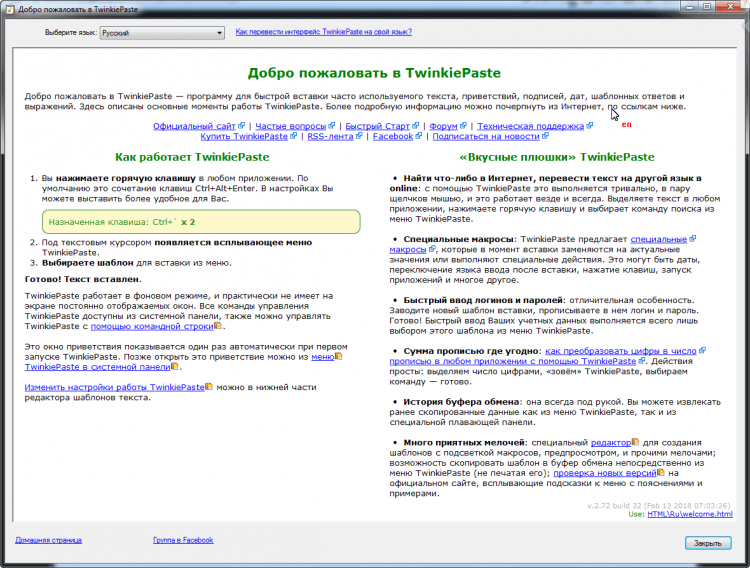This screenshot has height=568, width=750.
Task: Open the меню link in welcome paragraph
Action: (323, 357)
